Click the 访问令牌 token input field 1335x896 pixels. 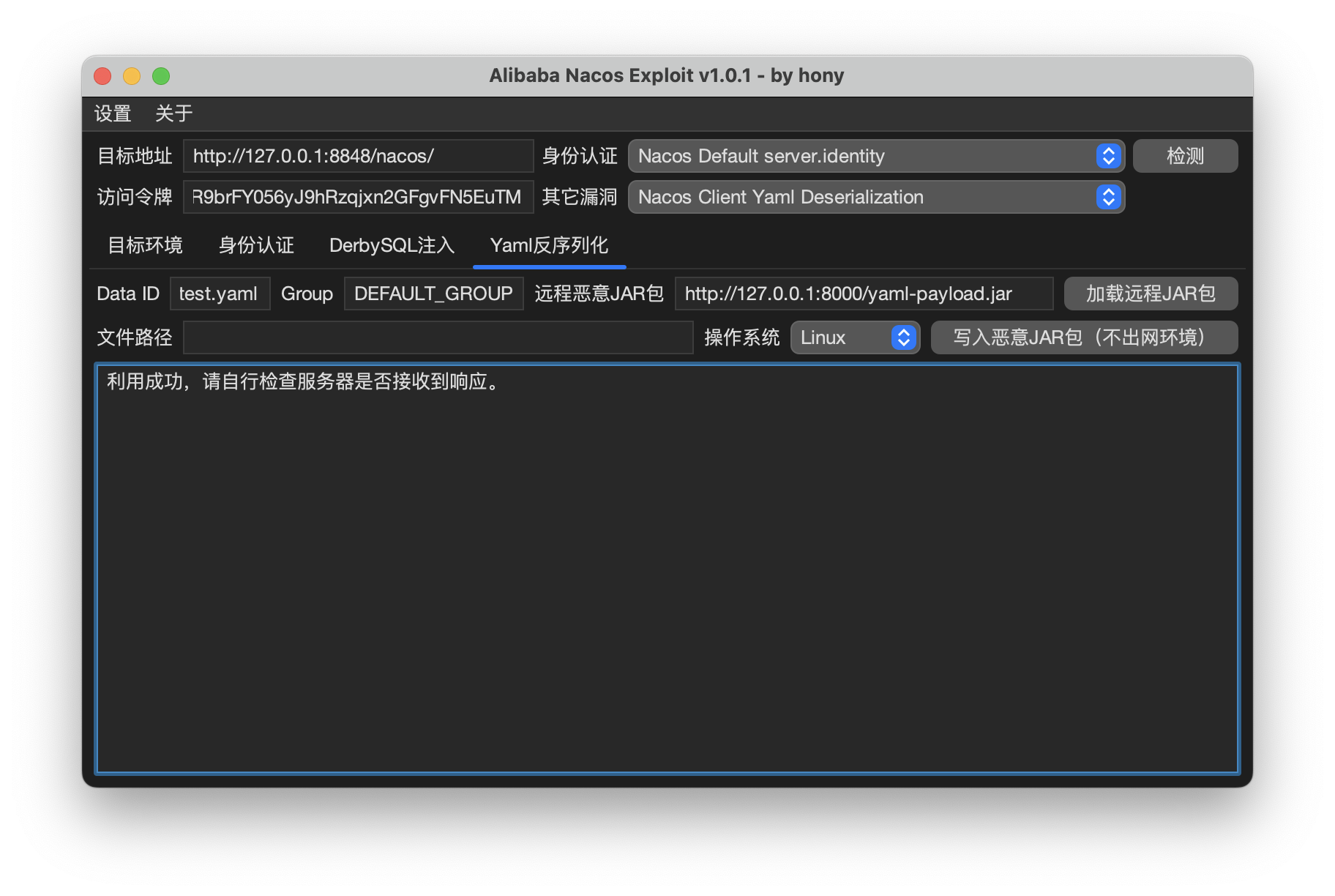358,197
